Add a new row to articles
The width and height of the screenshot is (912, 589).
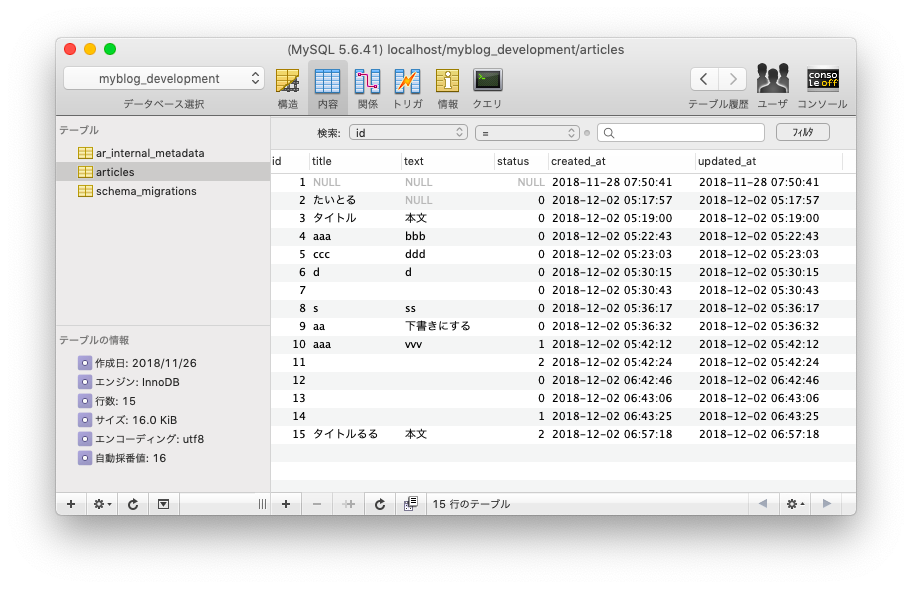click(286, 504)
